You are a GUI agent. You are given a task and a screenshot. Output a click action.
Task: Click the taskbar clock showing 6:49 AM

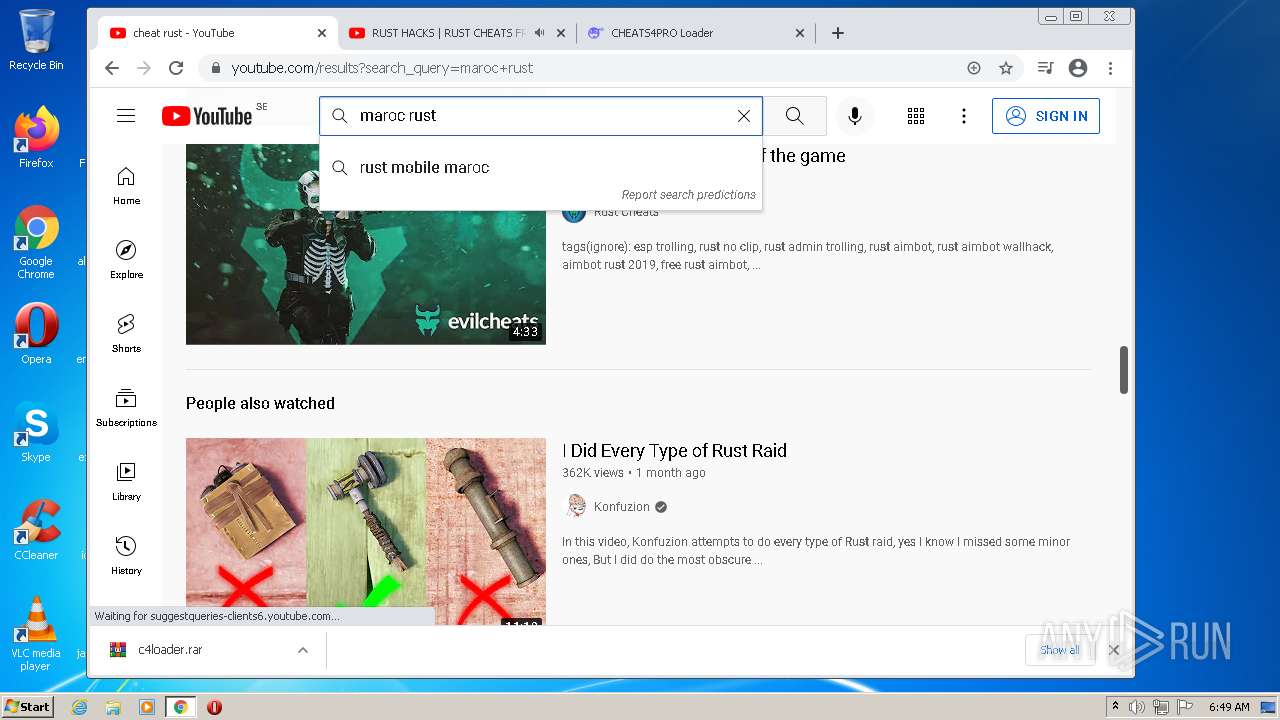[1229, 707]
